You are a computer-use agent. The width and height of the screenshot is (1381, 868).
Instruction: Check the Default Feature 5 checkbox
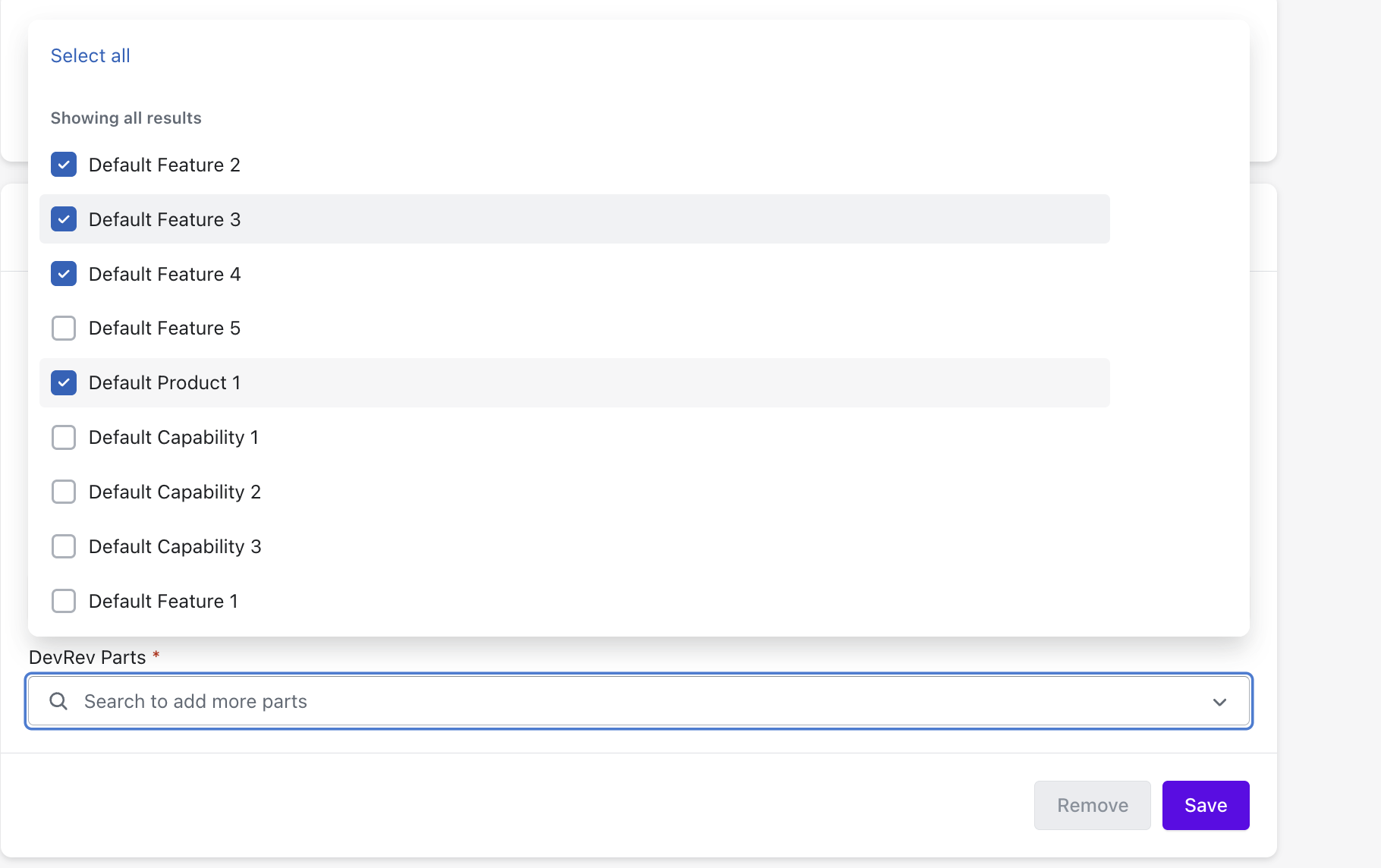[64, 329]
